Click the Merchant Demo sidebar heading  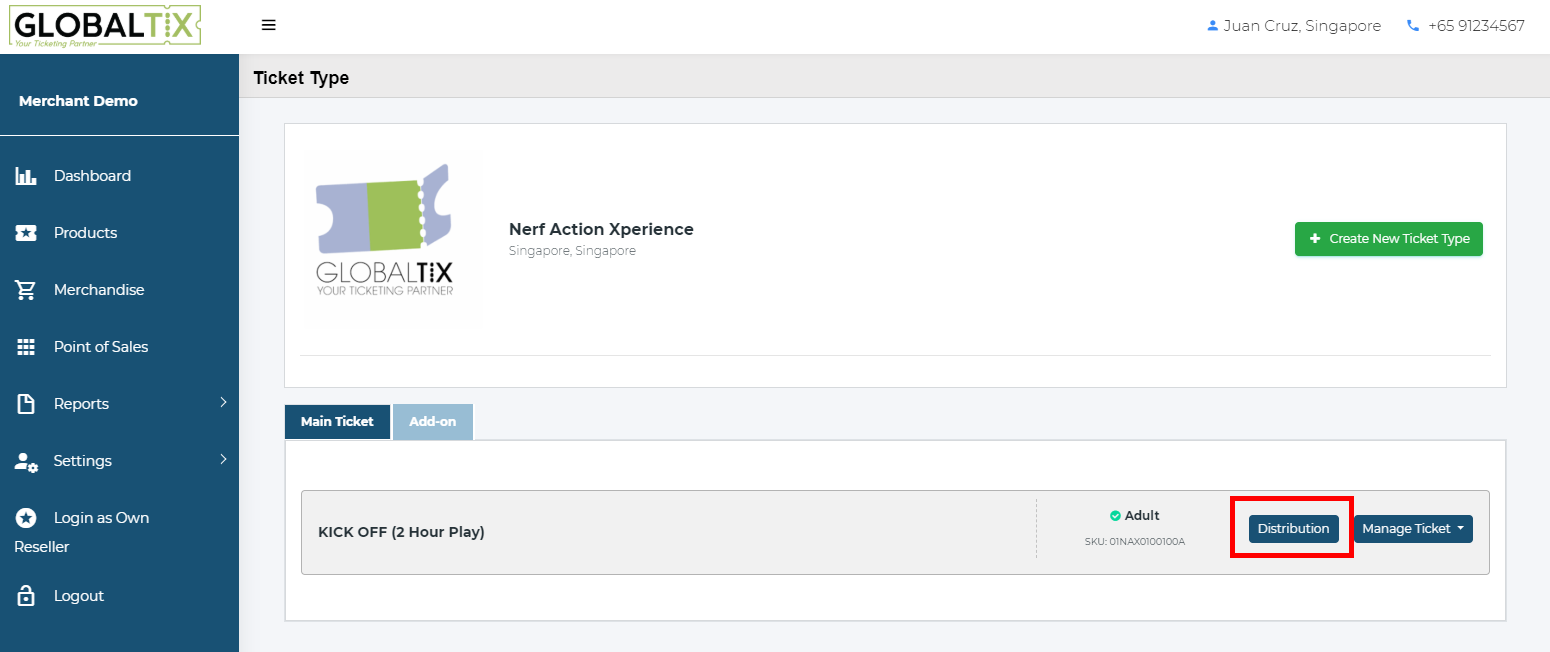pyautogui.click(x=78, y=101)
